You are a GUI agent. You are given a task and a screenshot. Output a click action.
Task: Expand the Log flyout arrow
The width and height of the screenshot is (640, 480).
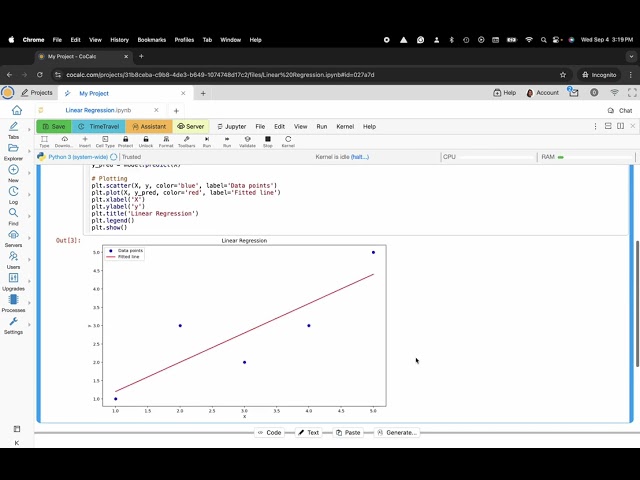coord(29,195)
